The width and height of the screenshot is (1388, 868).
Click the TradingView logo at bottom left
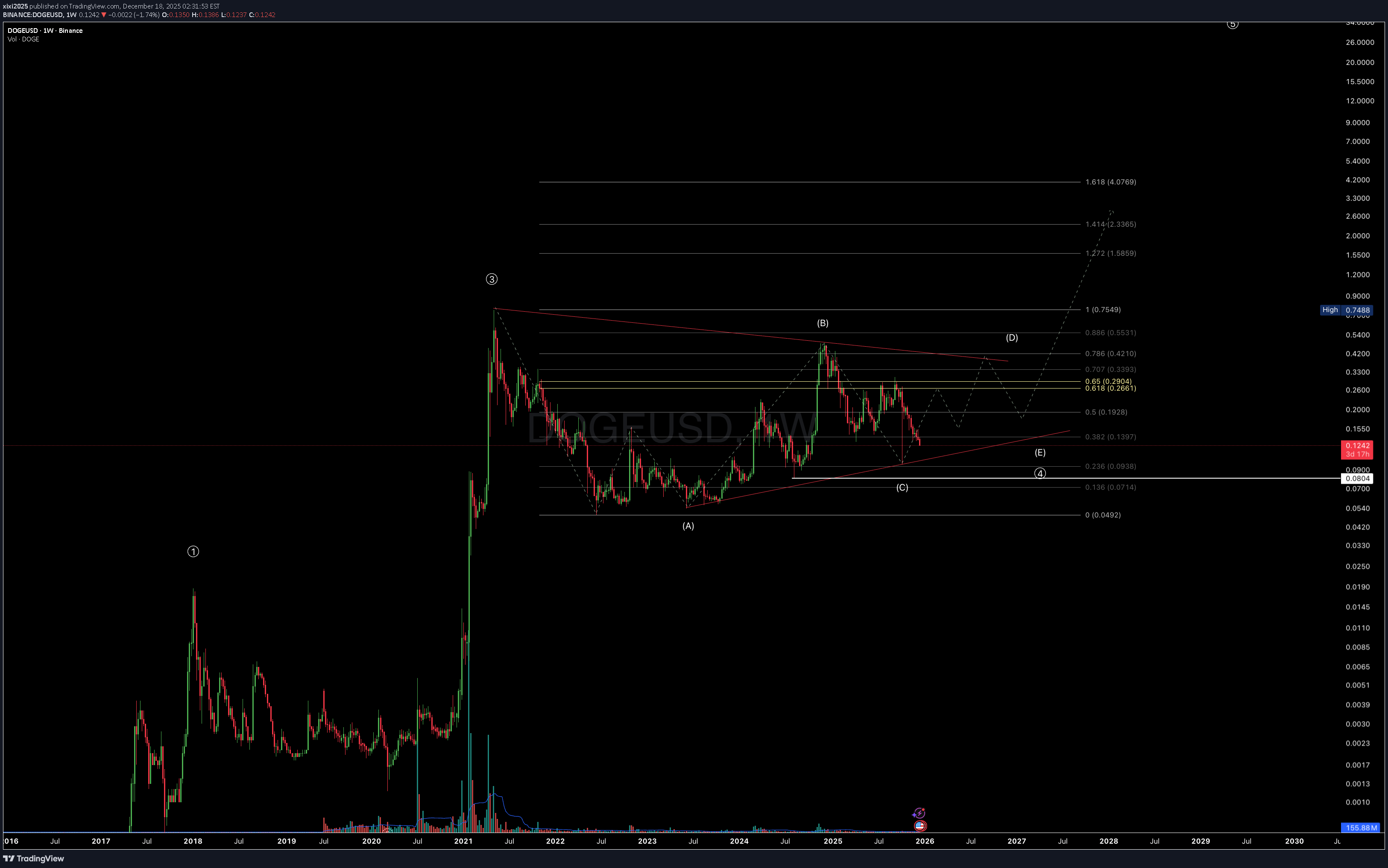click(33, 858)
